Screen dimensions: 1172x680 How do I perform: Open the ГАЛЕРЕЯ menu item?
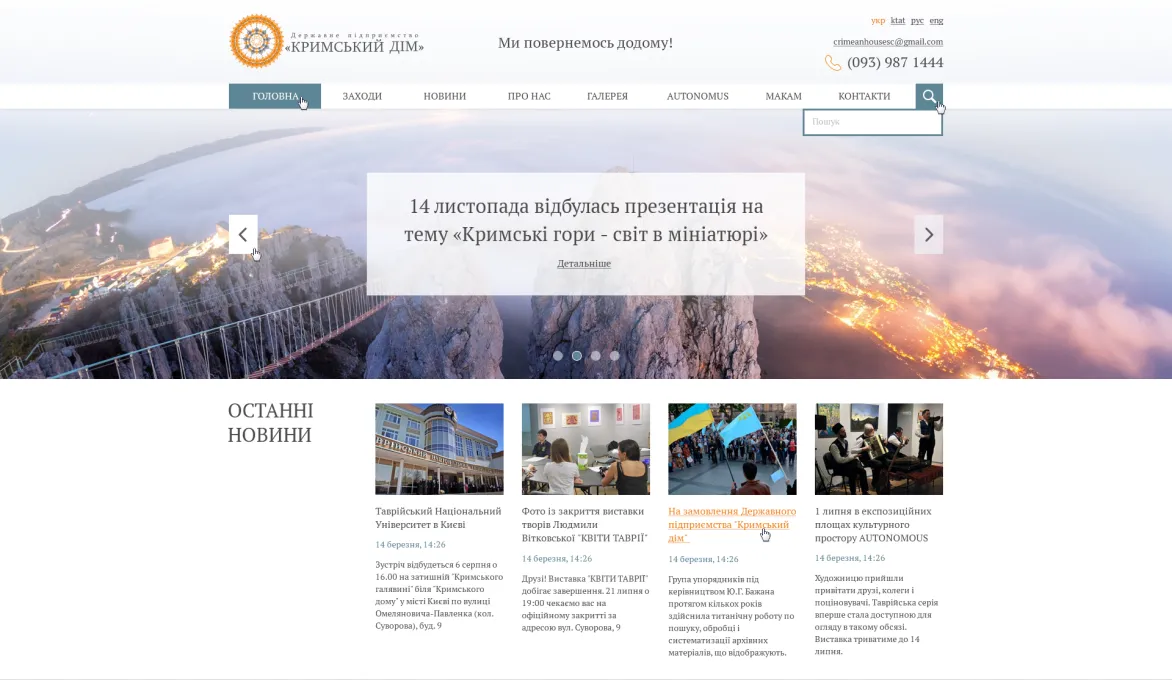[607, 96]
